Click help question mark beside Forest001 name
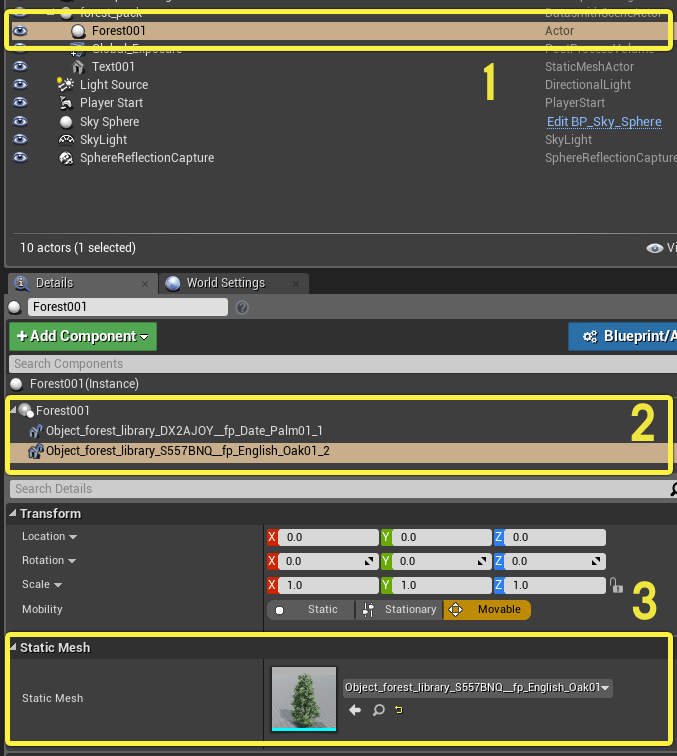This screenshot has height=756, width=677. pos(242,307)
